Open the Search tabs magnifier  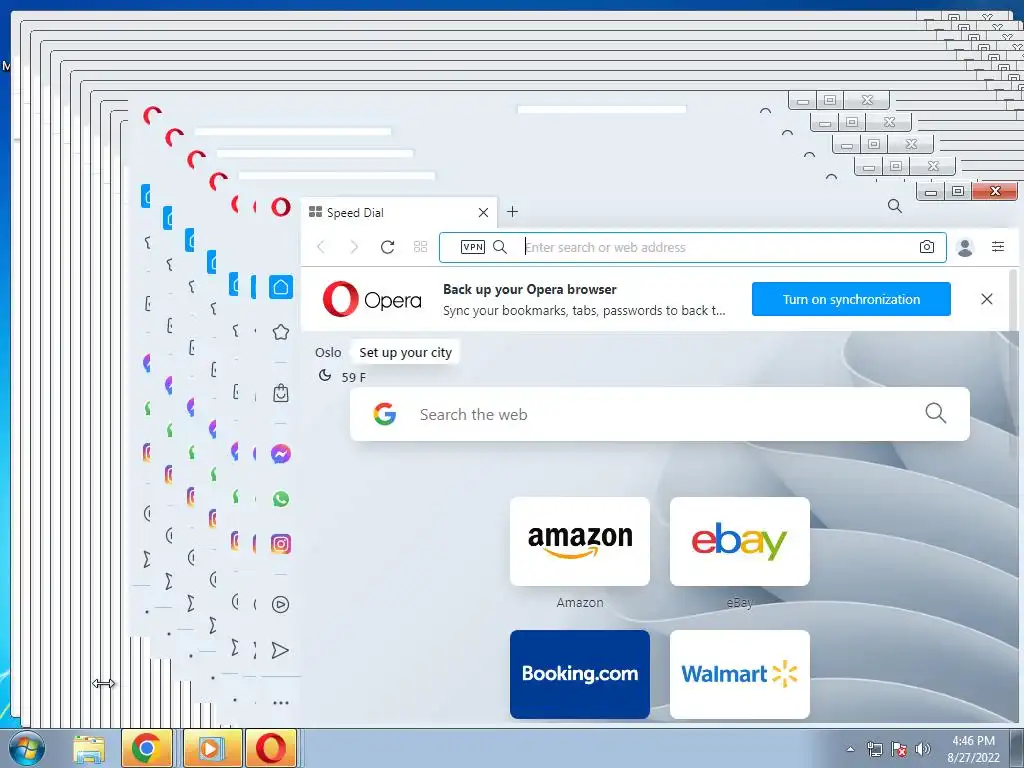pos(895,206)
